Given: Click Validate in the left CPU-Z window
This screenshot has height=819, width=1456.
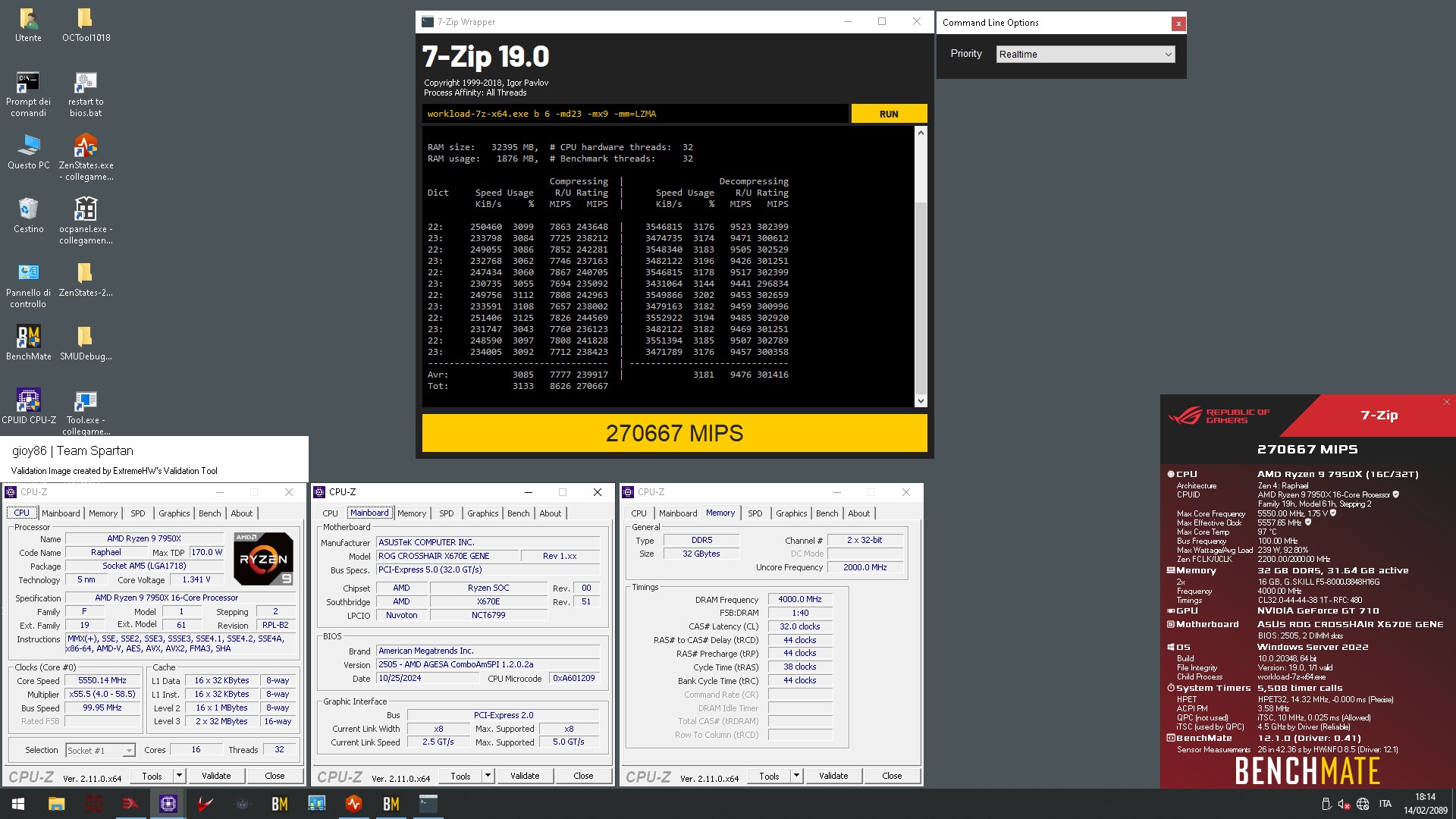Looking at the screenshot, I should click(x=216, y=776).
